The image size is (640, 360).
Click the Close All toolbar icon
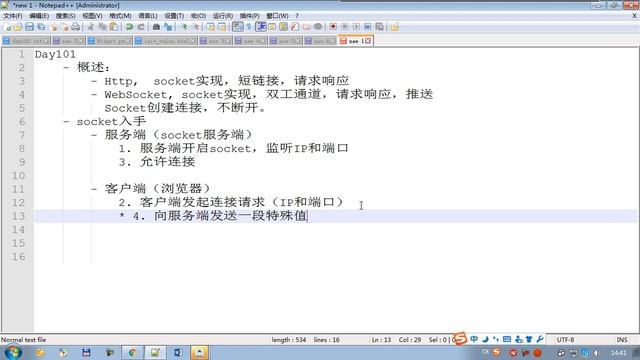[65, 27]
